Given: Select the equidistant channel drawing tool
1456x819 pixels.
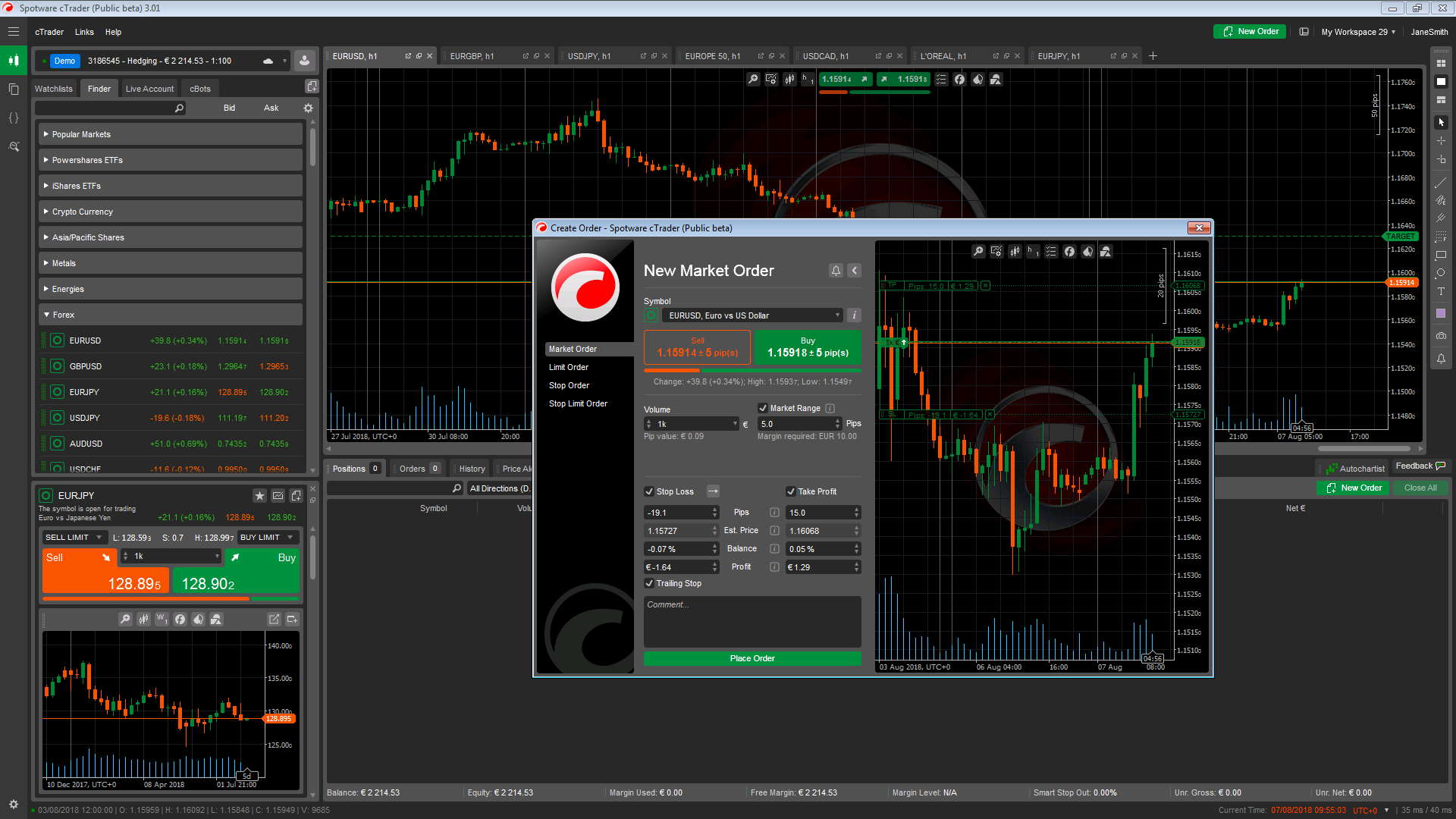Looking at the screenshot, I should (1441, 200).
